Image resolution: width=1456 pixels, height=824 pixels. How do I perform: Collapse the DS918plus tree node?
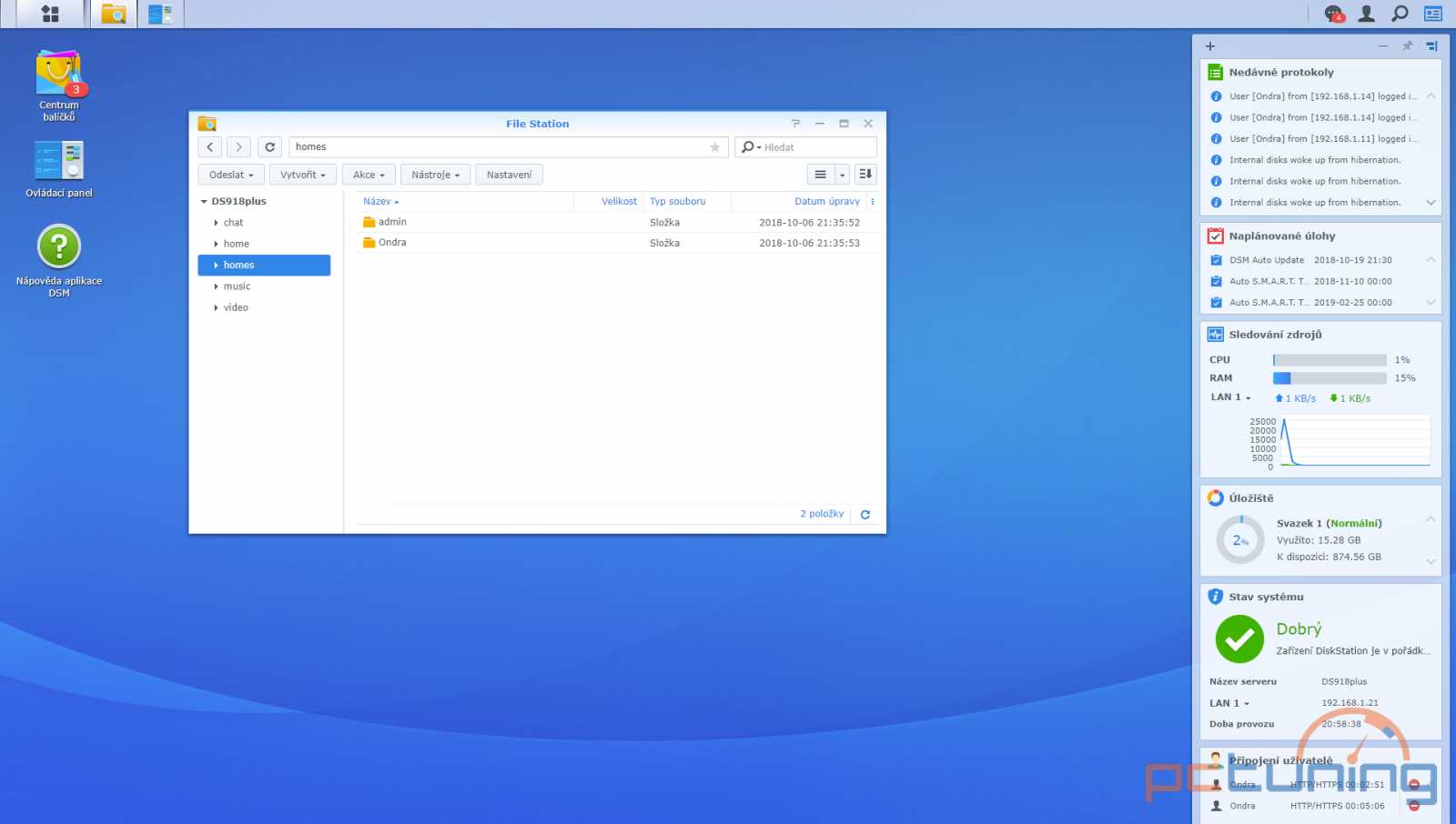(204, 202)
